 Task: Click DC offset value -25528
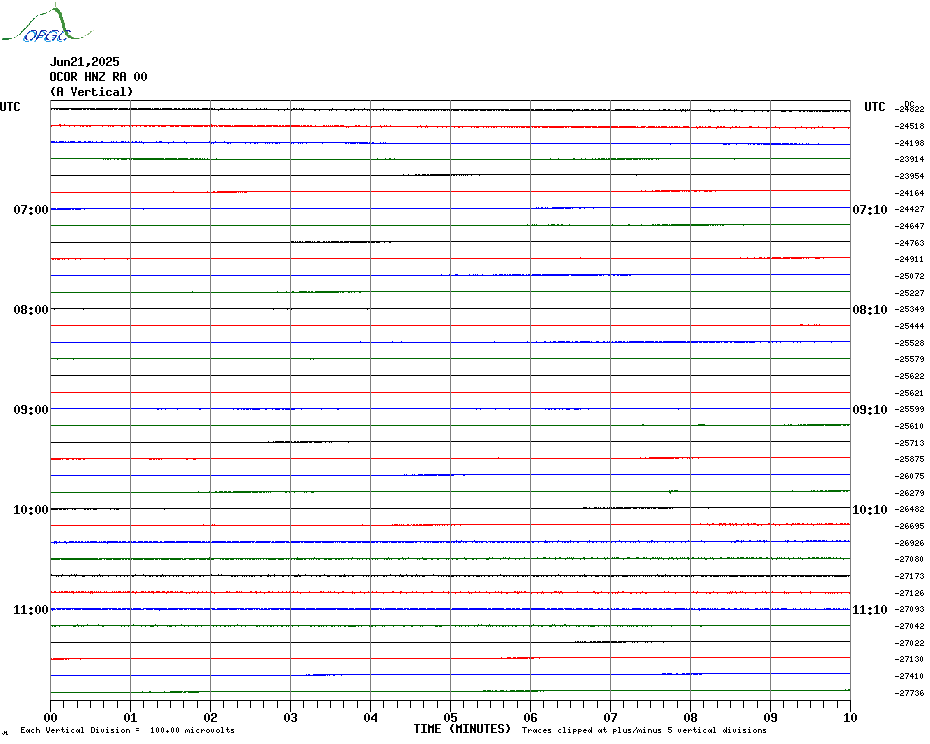click(910, 343)
